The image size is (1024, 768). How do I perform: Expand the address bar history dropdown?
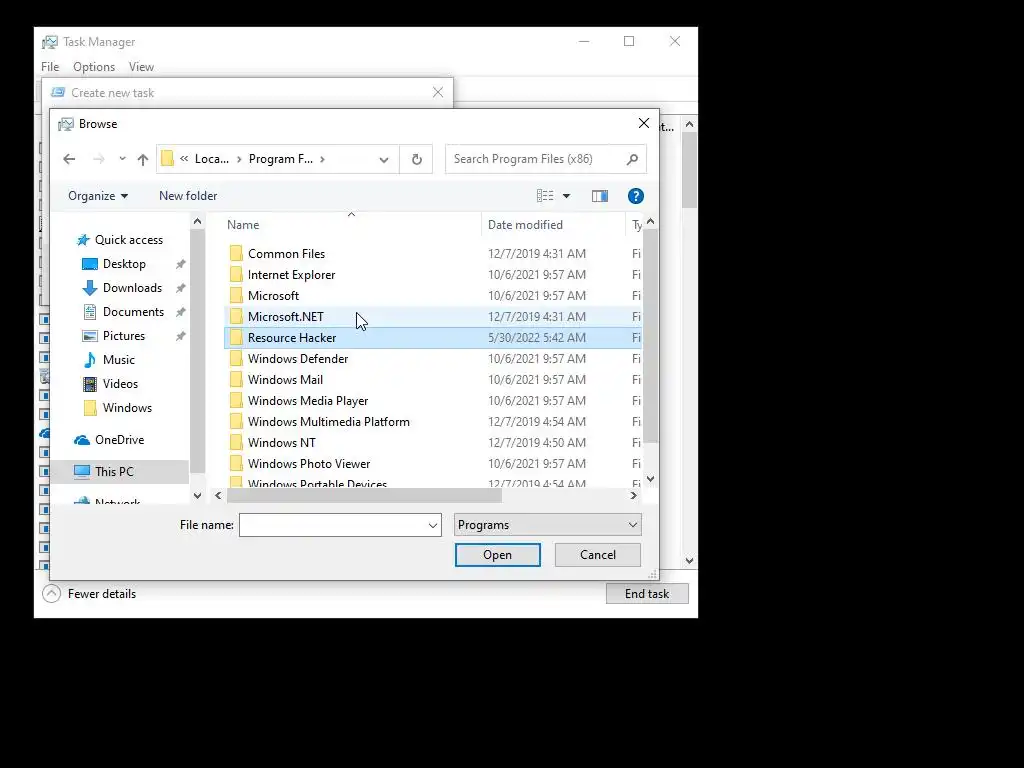pos(384,159)
